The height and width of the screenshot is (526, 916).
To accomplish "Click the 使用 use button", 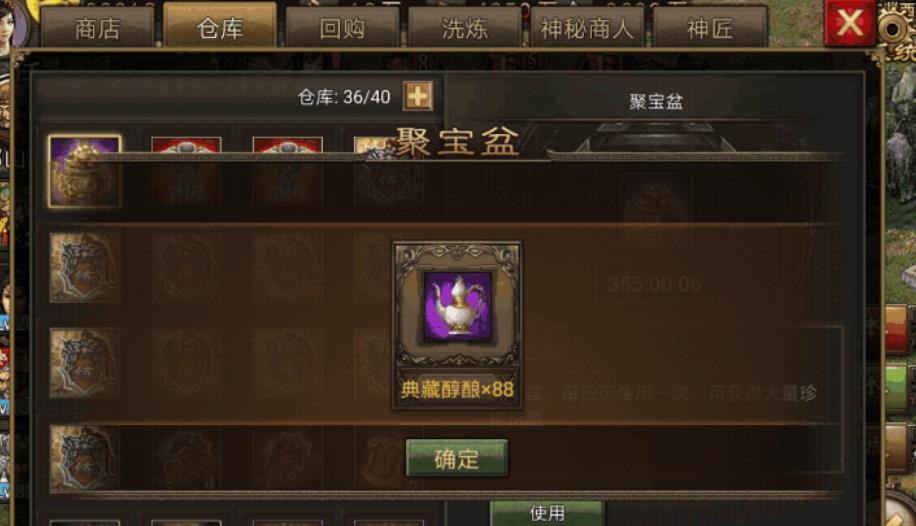I will click(x=547, y=513).
